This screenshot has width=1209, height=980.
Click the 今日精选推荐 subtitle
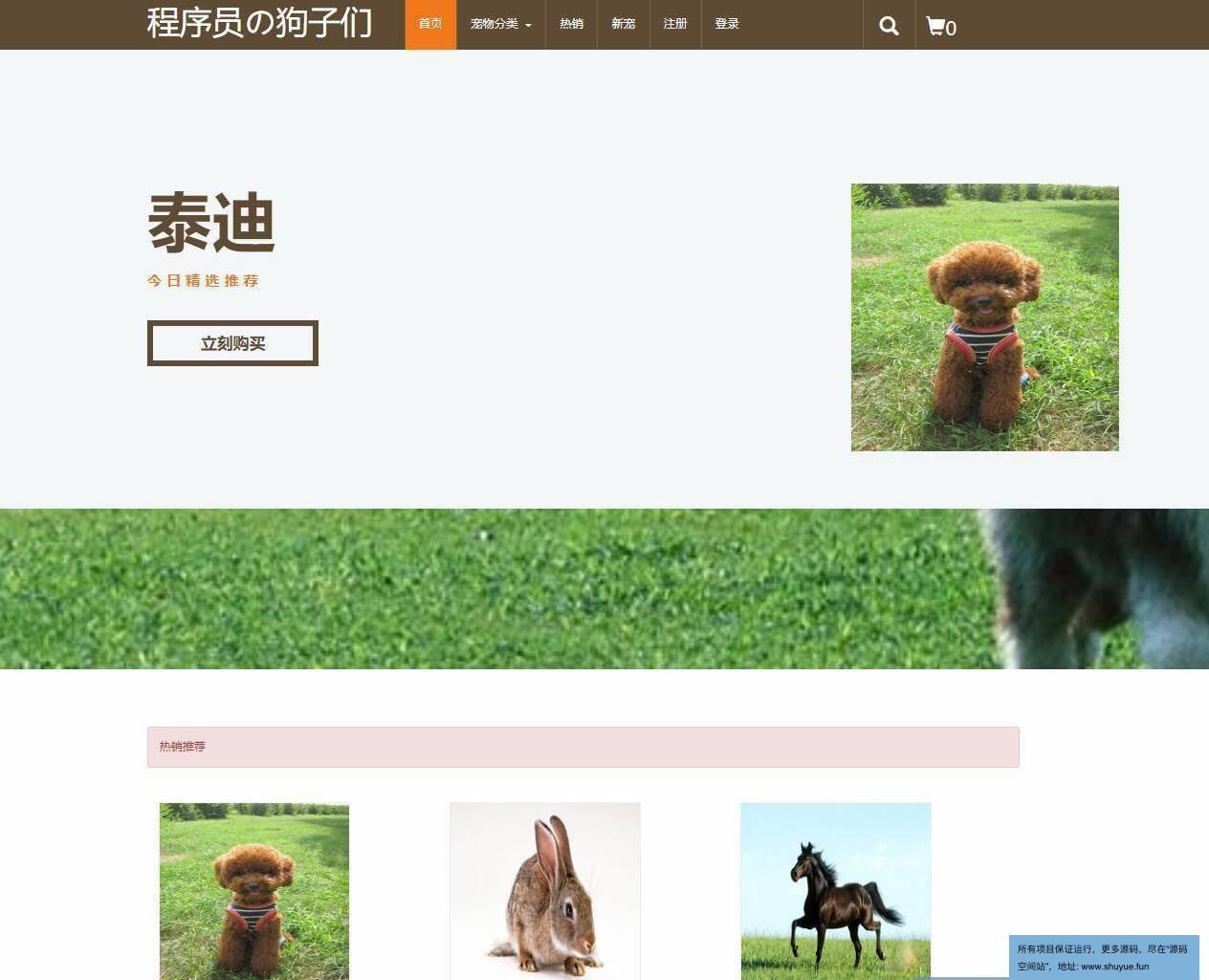[x=203, y=280]
